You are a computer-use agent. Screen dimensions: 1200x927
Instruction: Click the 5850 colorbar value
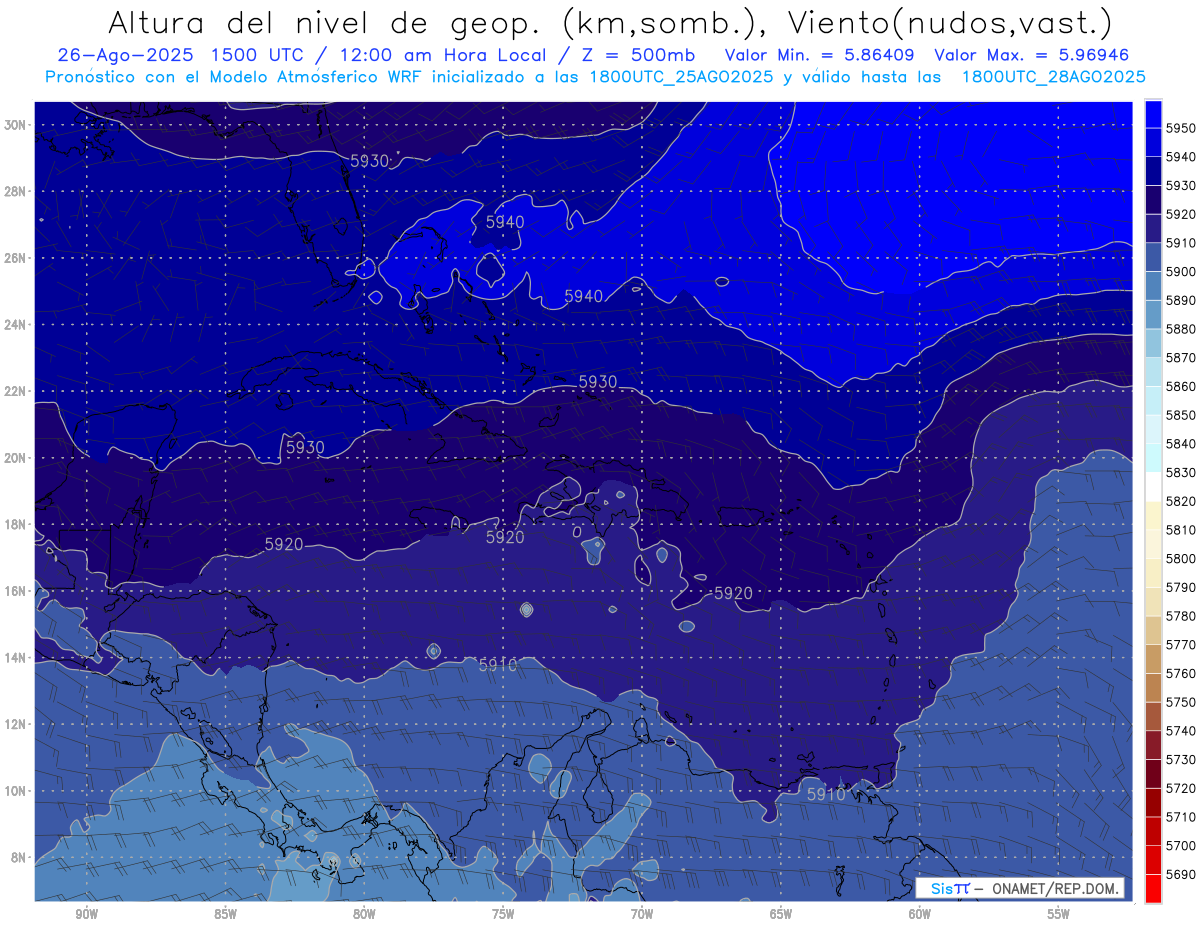coord(1181,415)
